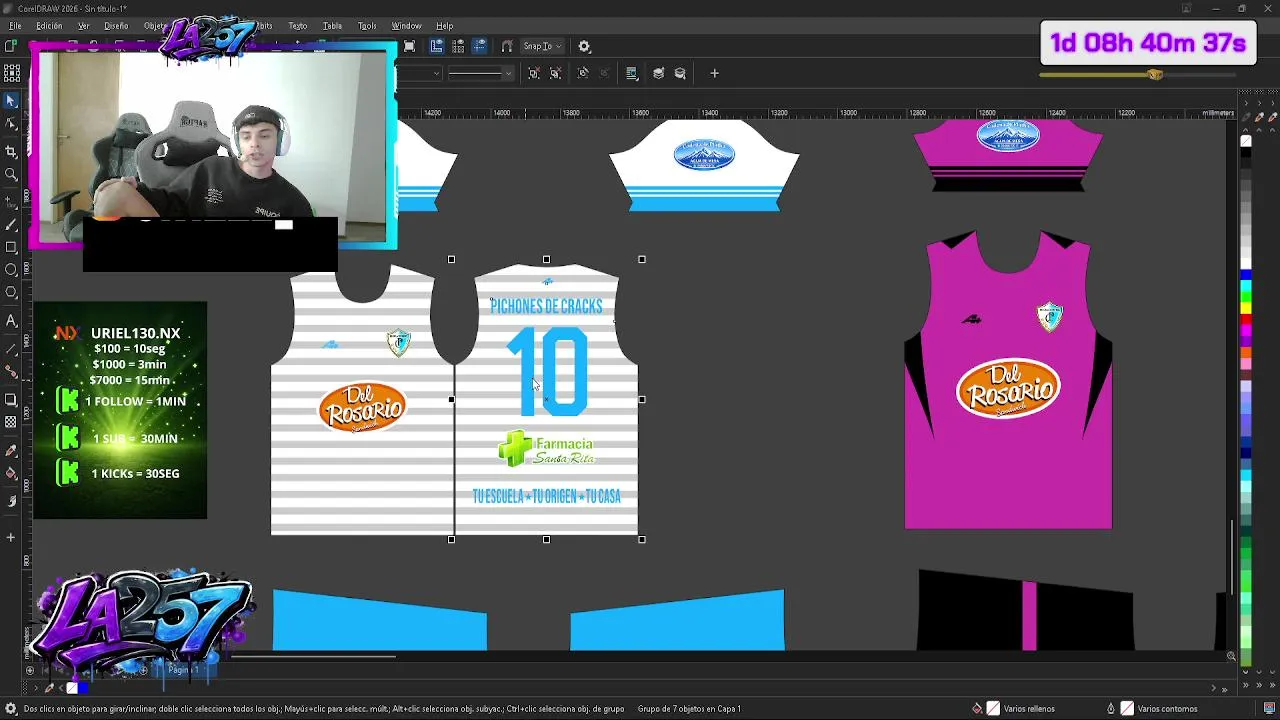
Task: Click the status bar outline pen icon
Action: tap(1111, 709)
